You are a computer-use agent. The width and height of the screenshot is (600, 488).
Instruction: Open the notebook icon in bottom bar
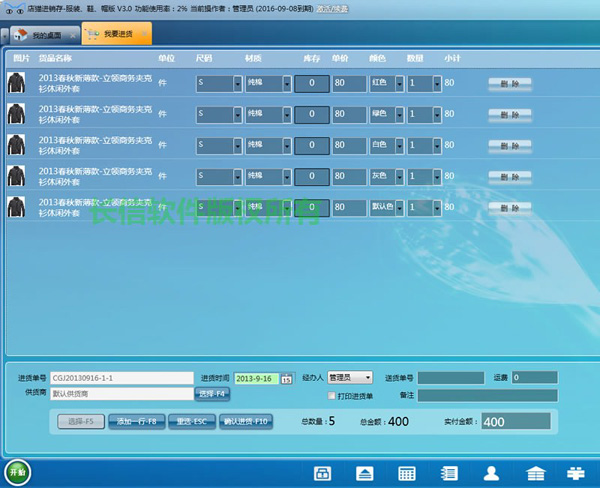click(450, 473)
